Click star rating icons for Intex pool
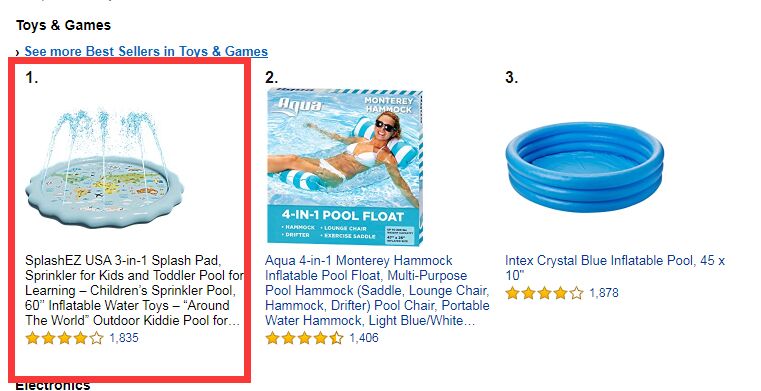The height and width of the screenshot is (391, 761). tap(544, 293)
